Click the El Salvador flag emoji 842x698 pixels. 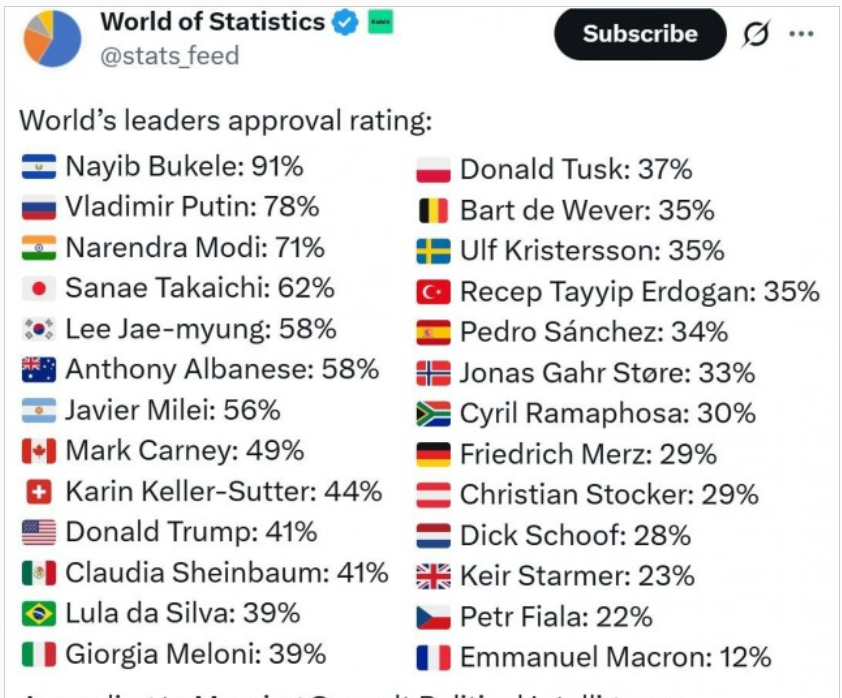(39, 166)
